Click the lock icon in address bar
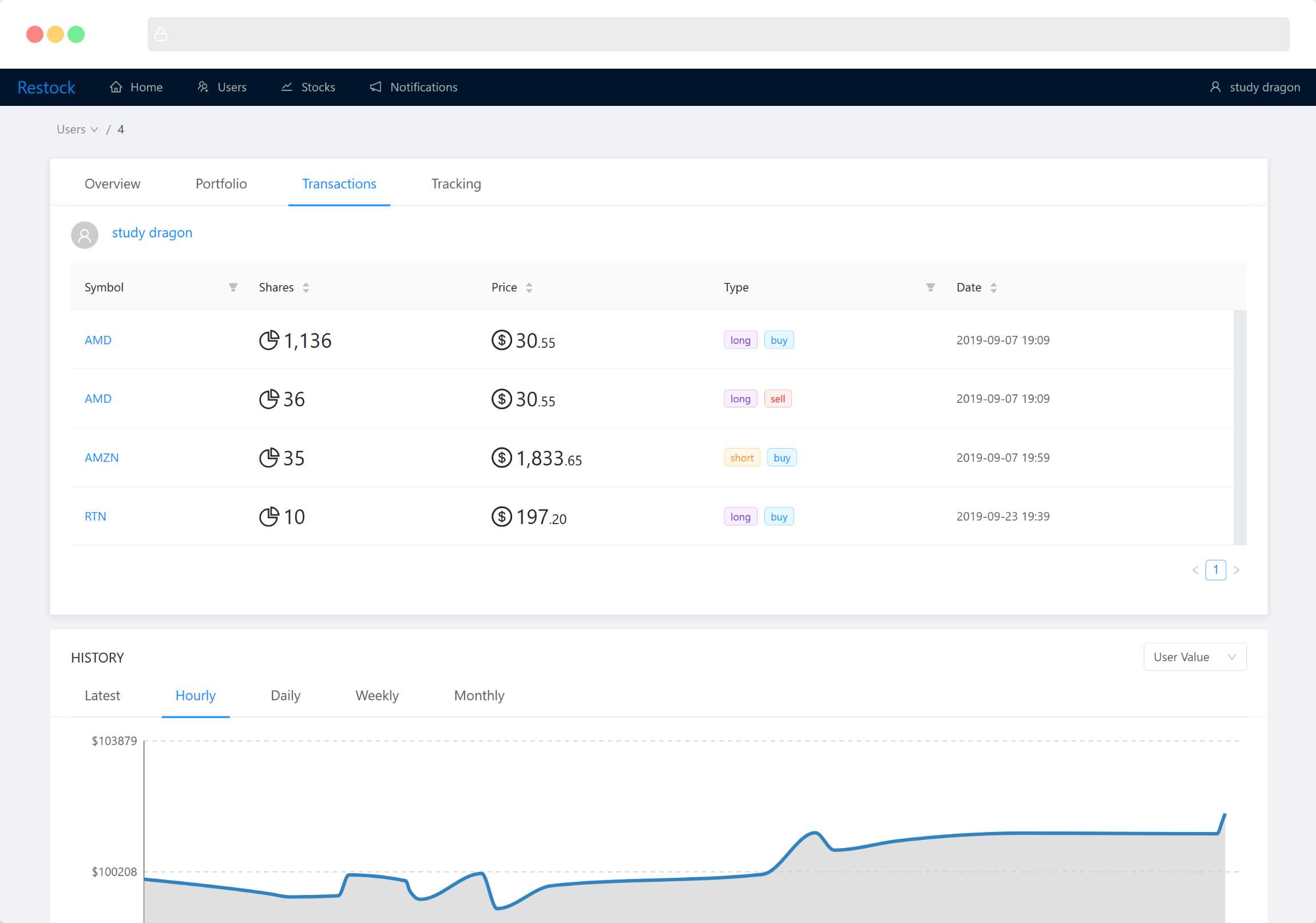 pos(161,34)
